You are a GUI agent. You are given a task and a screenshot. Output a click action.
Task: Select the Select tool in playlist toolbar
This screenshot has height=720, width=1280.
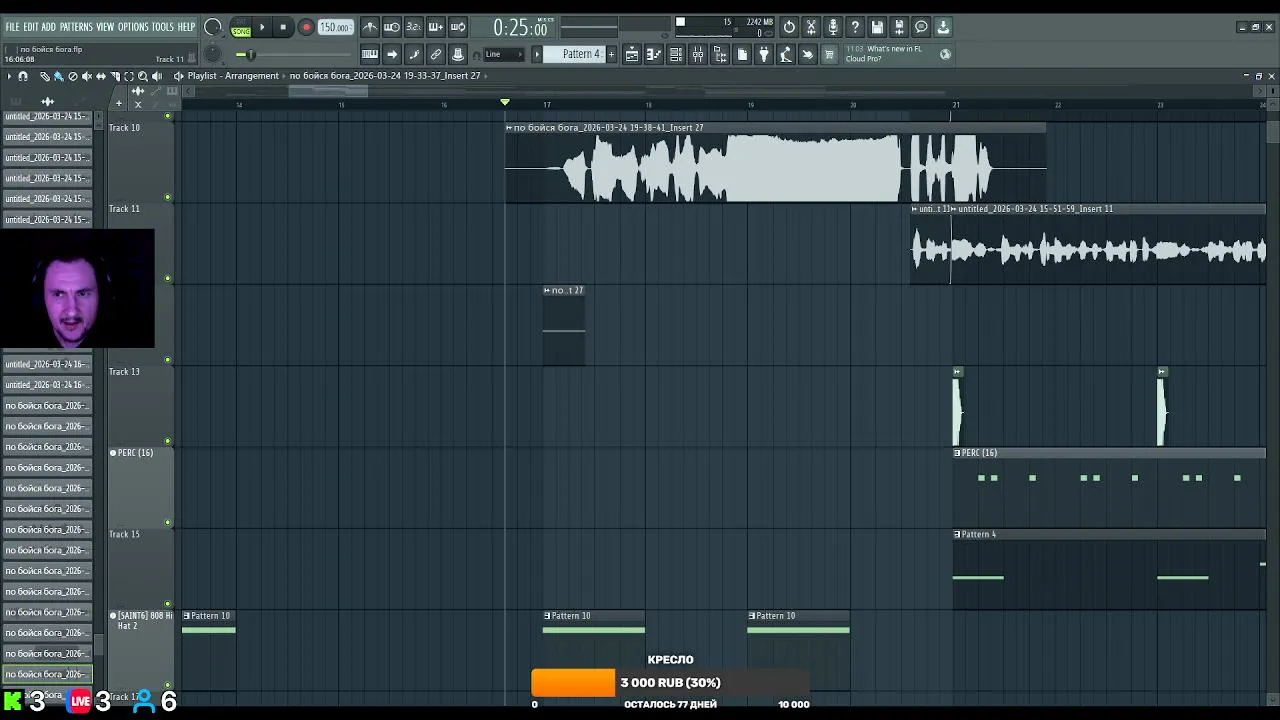tap(129, 76)
